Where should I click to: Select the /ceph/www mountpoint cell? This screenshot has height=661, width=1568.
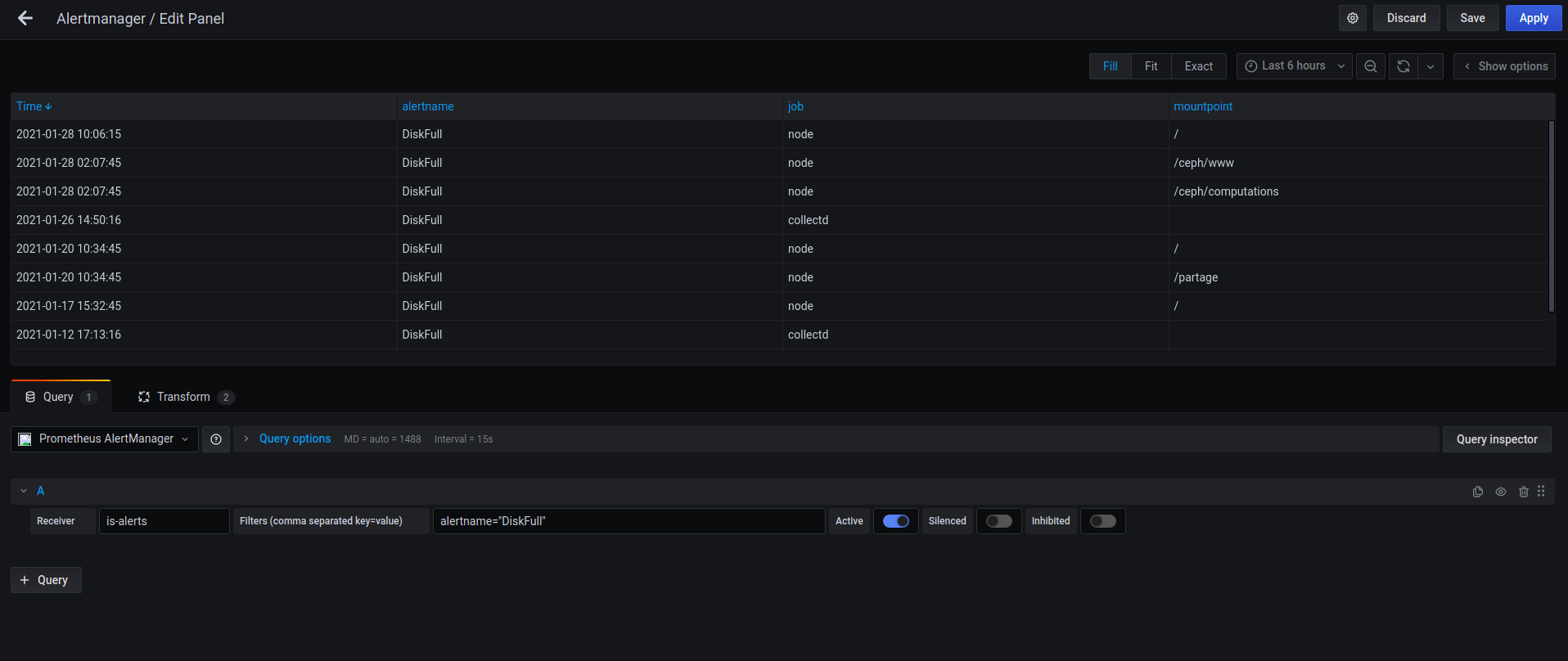point(1358,163)
